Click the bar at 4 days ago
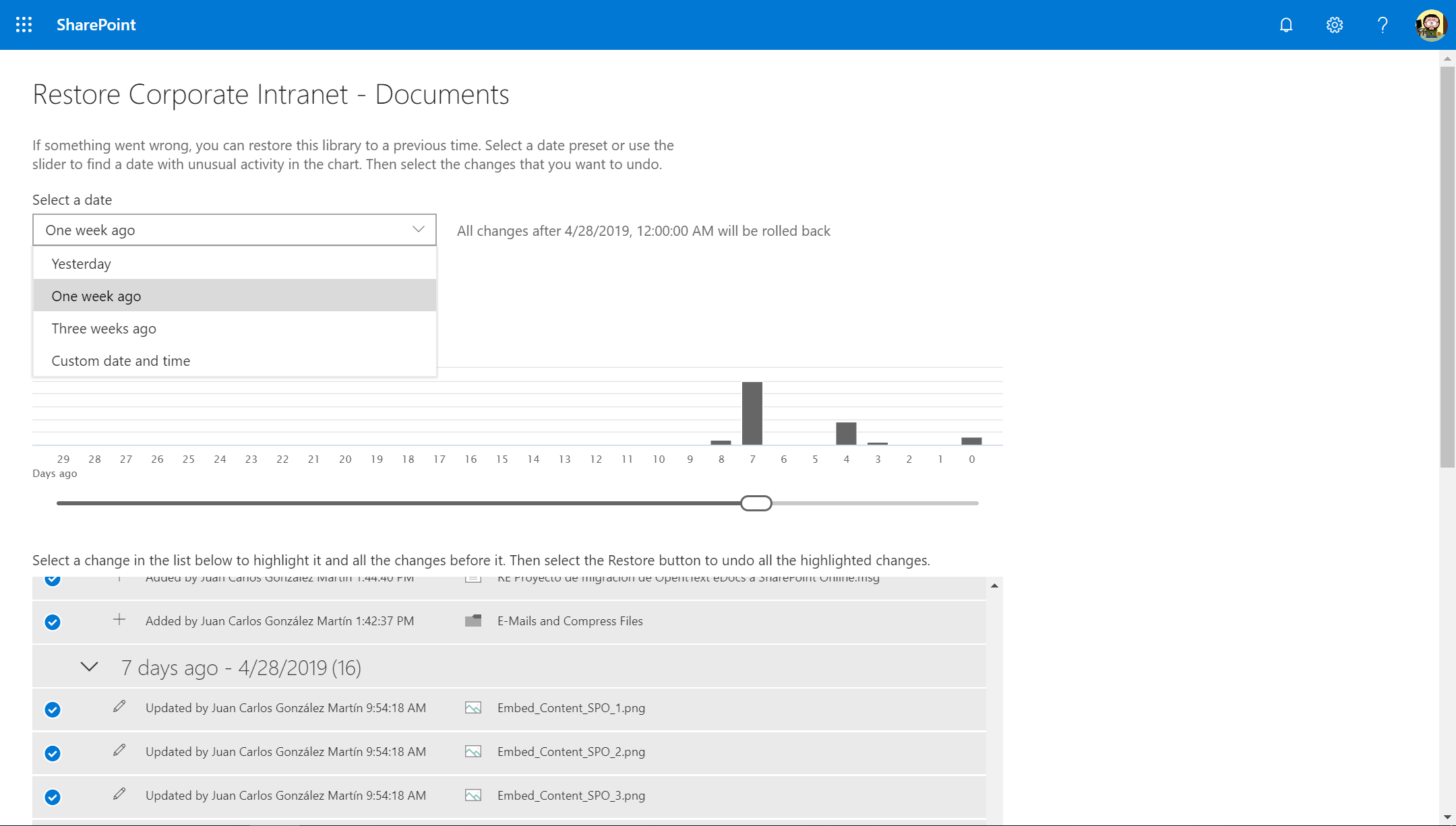Screen dimensions: 1456x826 coord(846,433)
